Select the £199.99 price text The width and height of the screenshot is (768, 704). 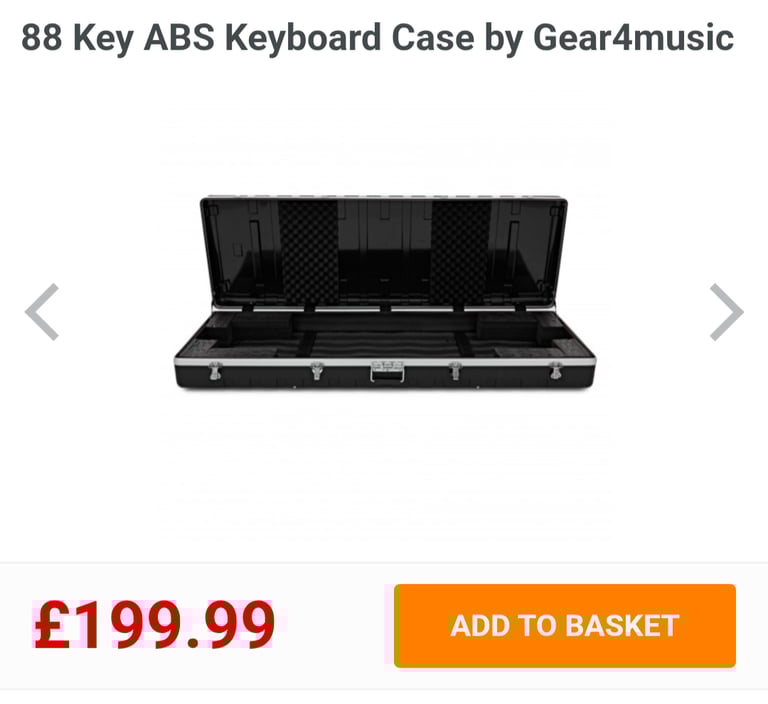153,625
